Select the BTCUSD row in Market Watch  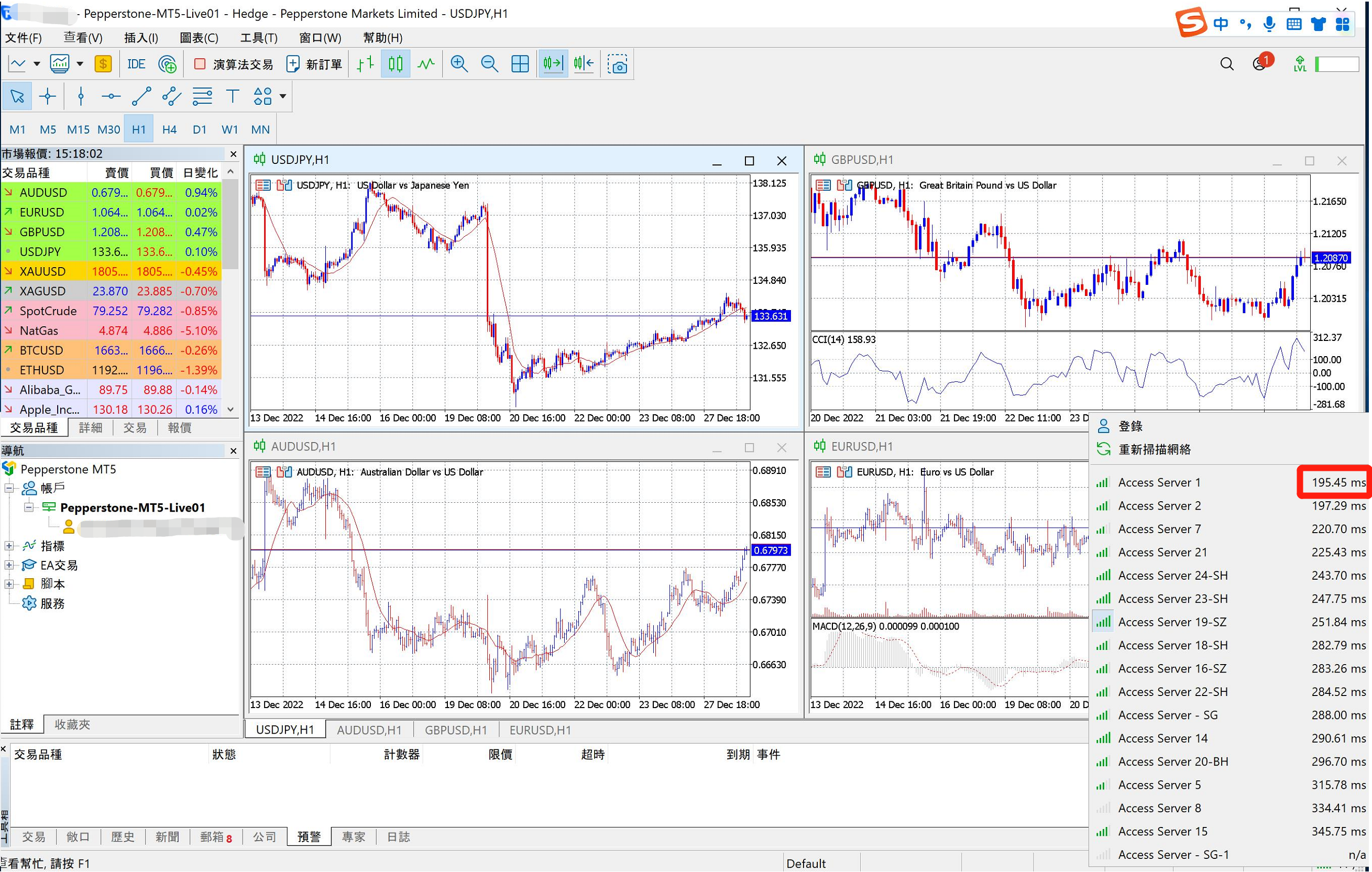111,350
